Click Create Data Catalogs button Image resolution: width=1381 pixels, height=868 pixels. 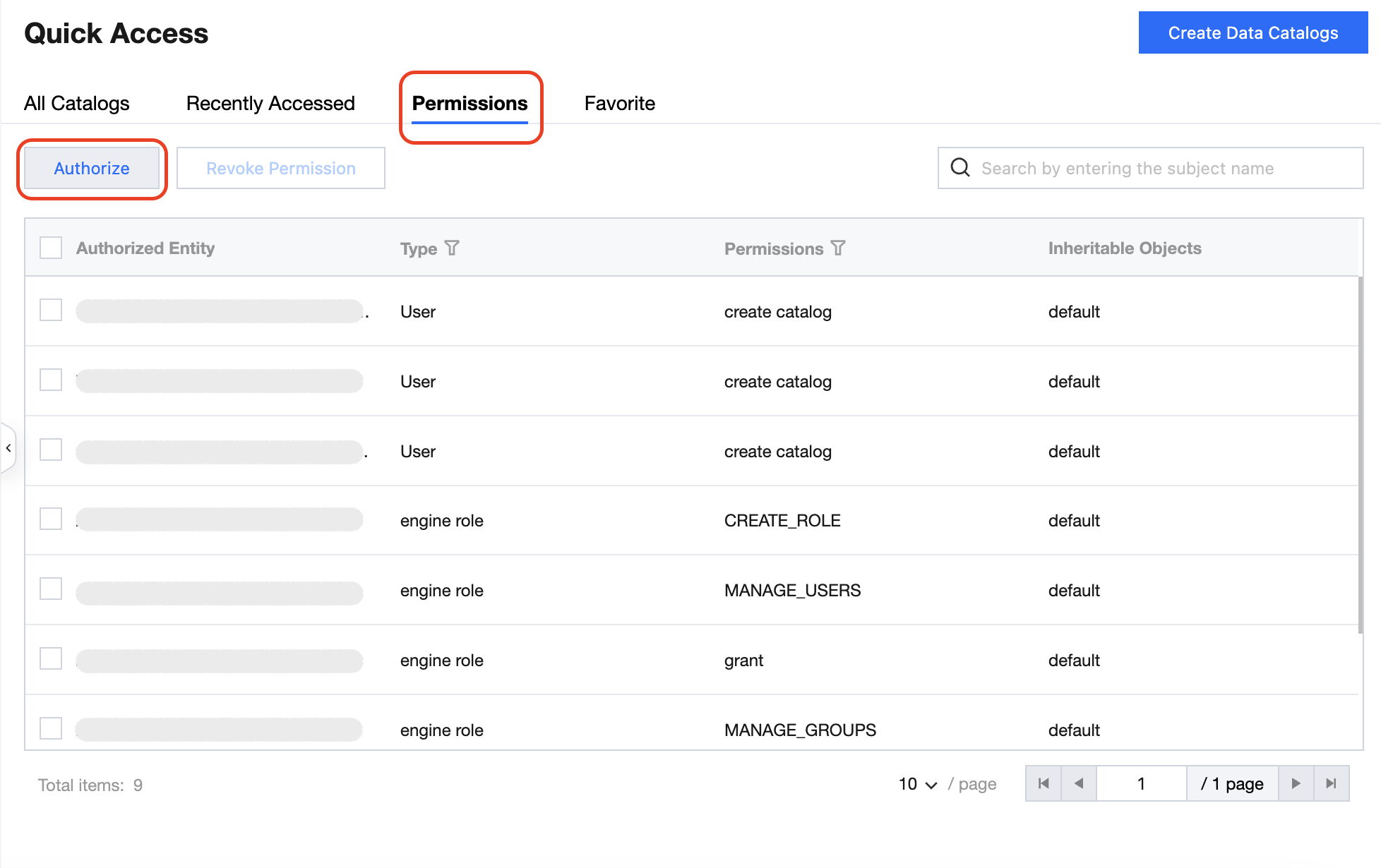click(x=1253, y=32)
